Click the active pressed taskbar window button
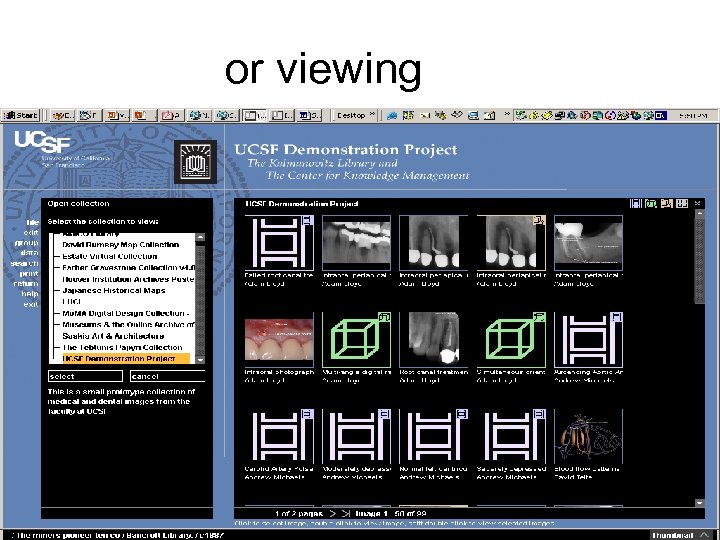720x540 pixels. pyautogui.click(x=254, y=115)
